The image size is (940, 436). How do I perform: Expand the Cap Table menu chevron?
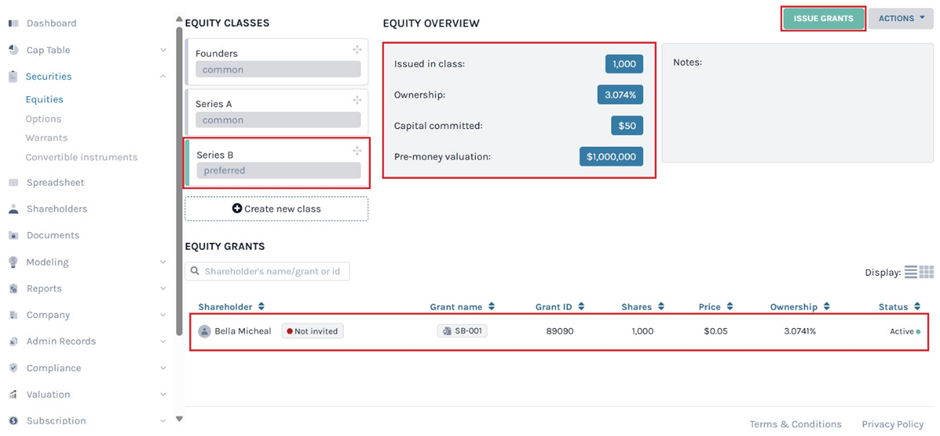click(x=164, y=50)
